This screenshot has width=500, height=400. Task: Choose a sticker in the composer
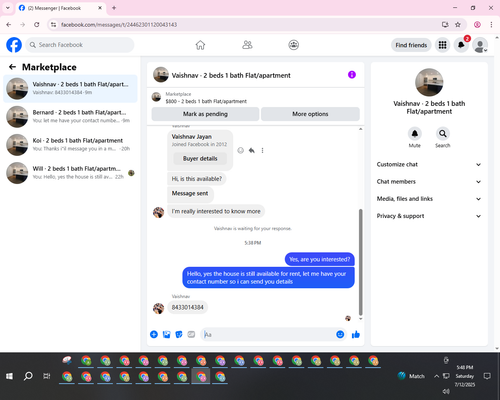point(179,334)
